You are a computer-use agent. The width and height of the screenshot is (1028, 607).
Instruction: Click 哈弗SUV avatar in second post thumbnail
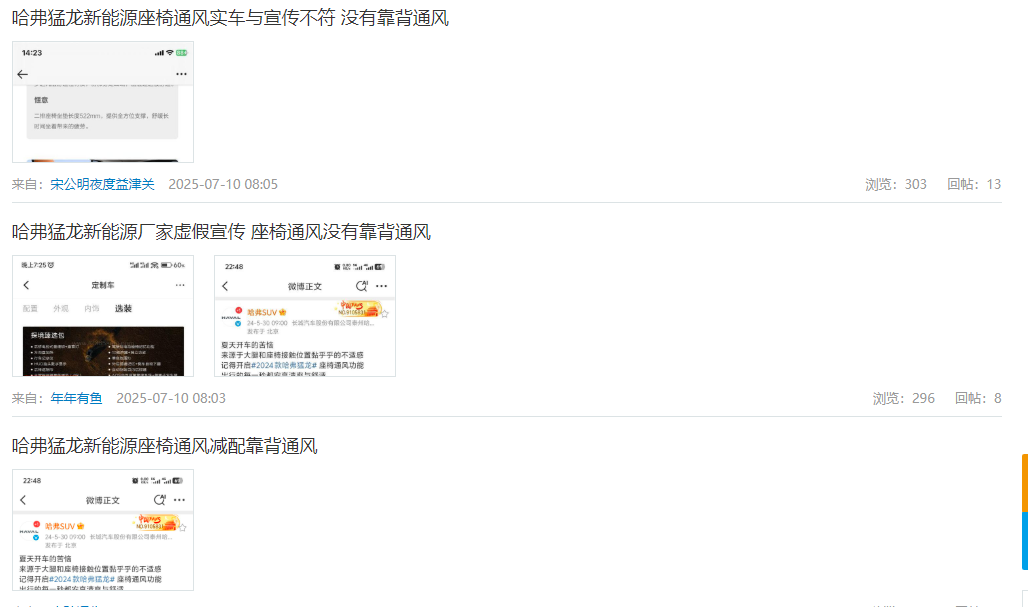[x=231, y=316]
